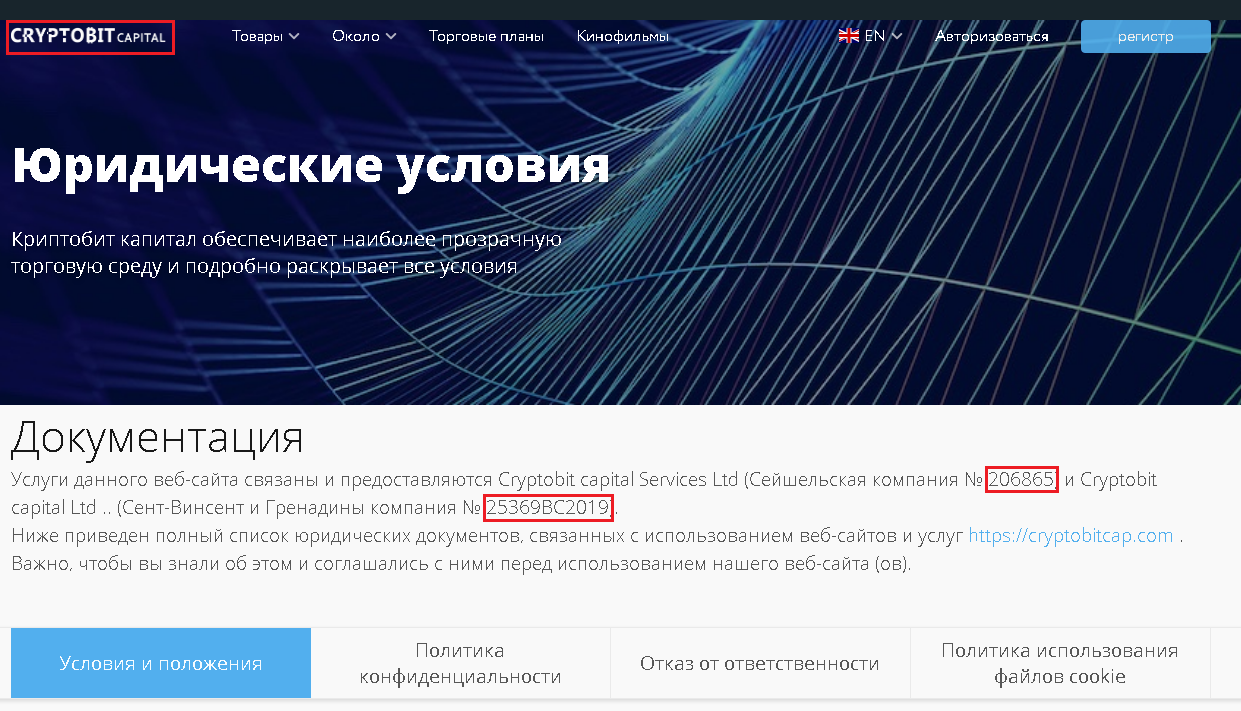Click the partially visible tab at far right
The image size is (1241, 711).
[x=1225, y=663]
